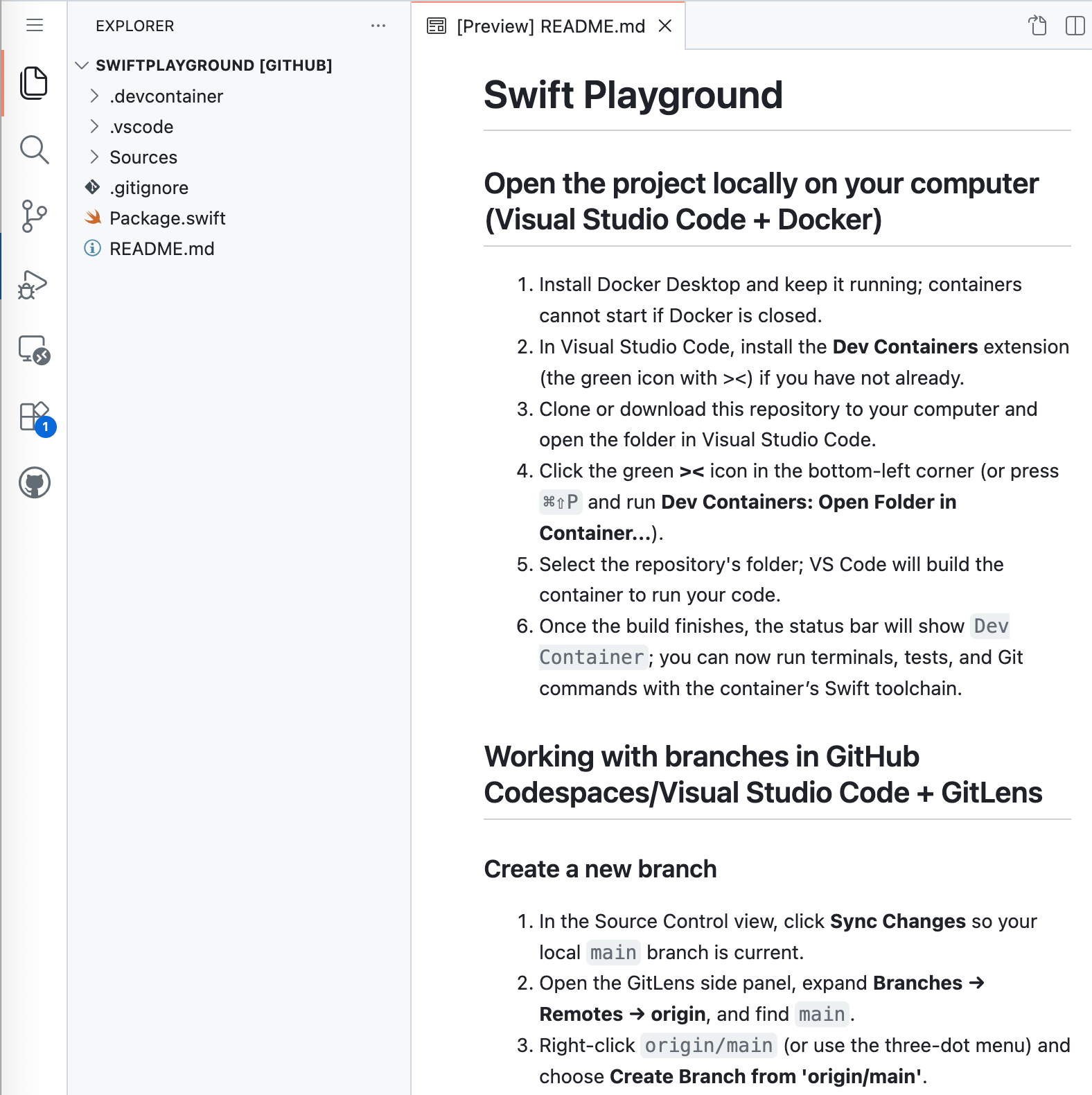Click the 'Create a new branch' heading
The width and height of the screenshot is (1092, 1095).
click(x=600, y=869)
